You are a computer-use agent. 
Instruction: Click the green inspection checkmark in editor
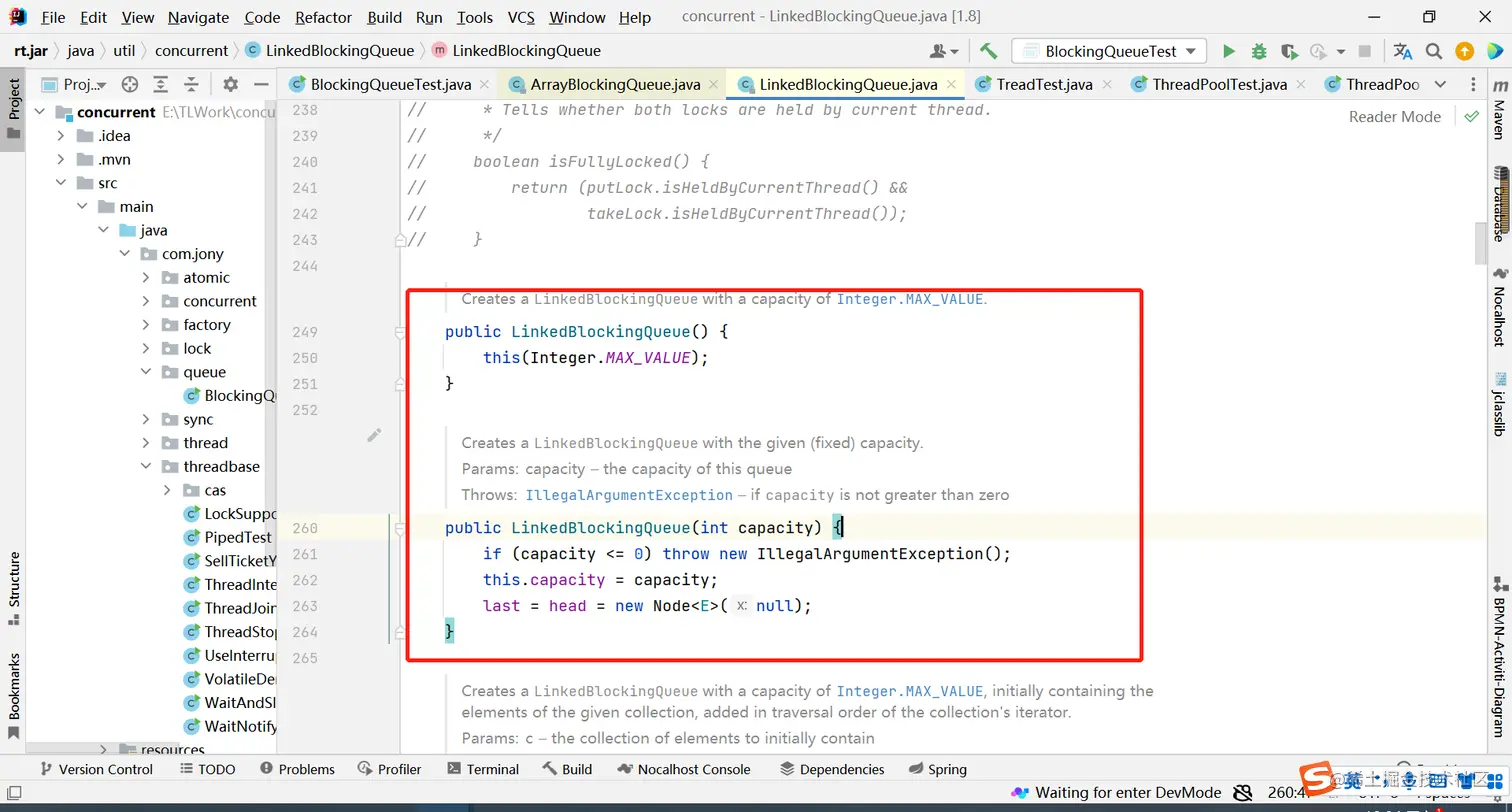click(1471, 116)
